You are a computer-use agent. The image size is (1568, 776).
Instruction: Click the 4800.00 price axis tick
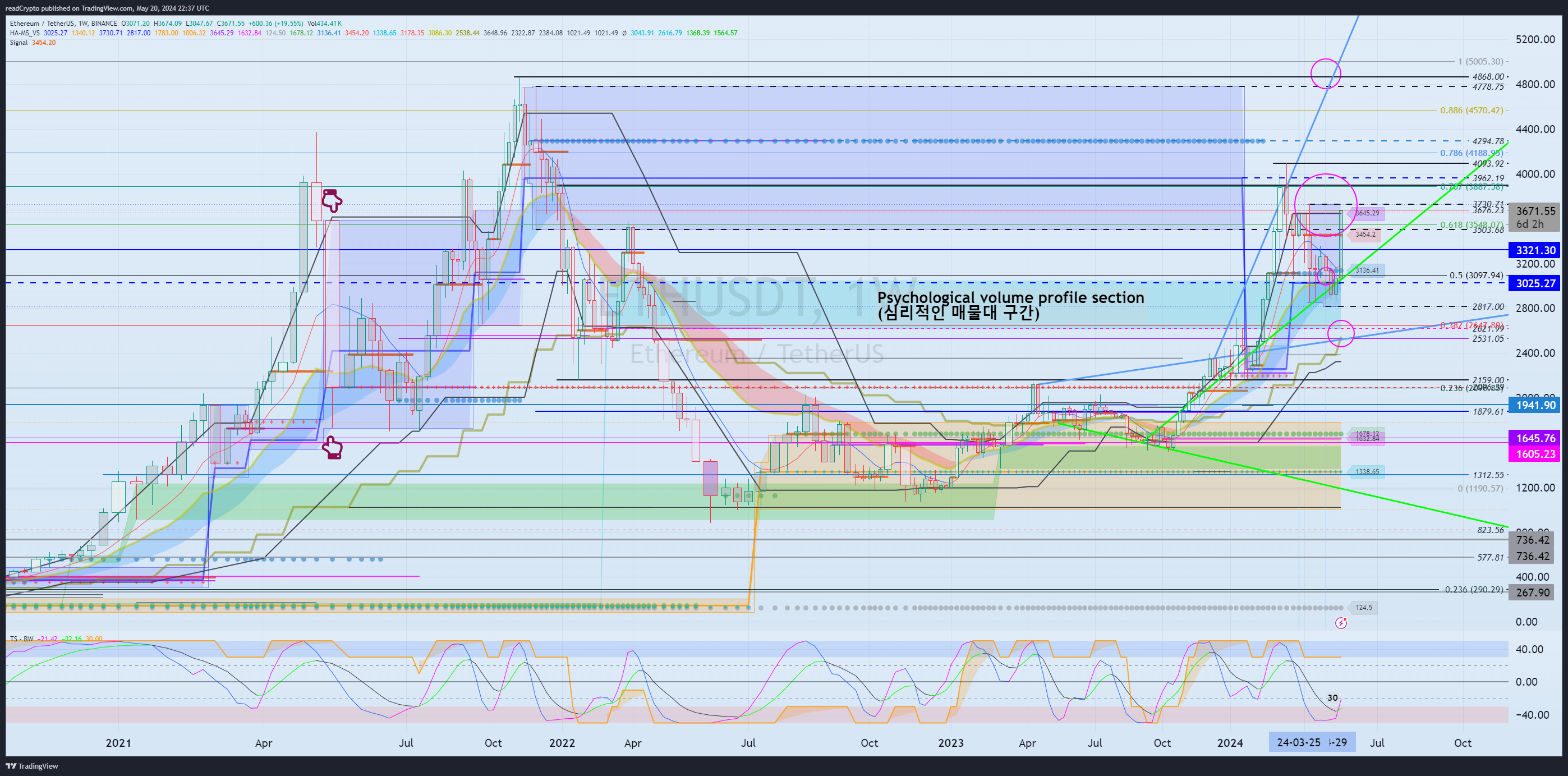1535,85
